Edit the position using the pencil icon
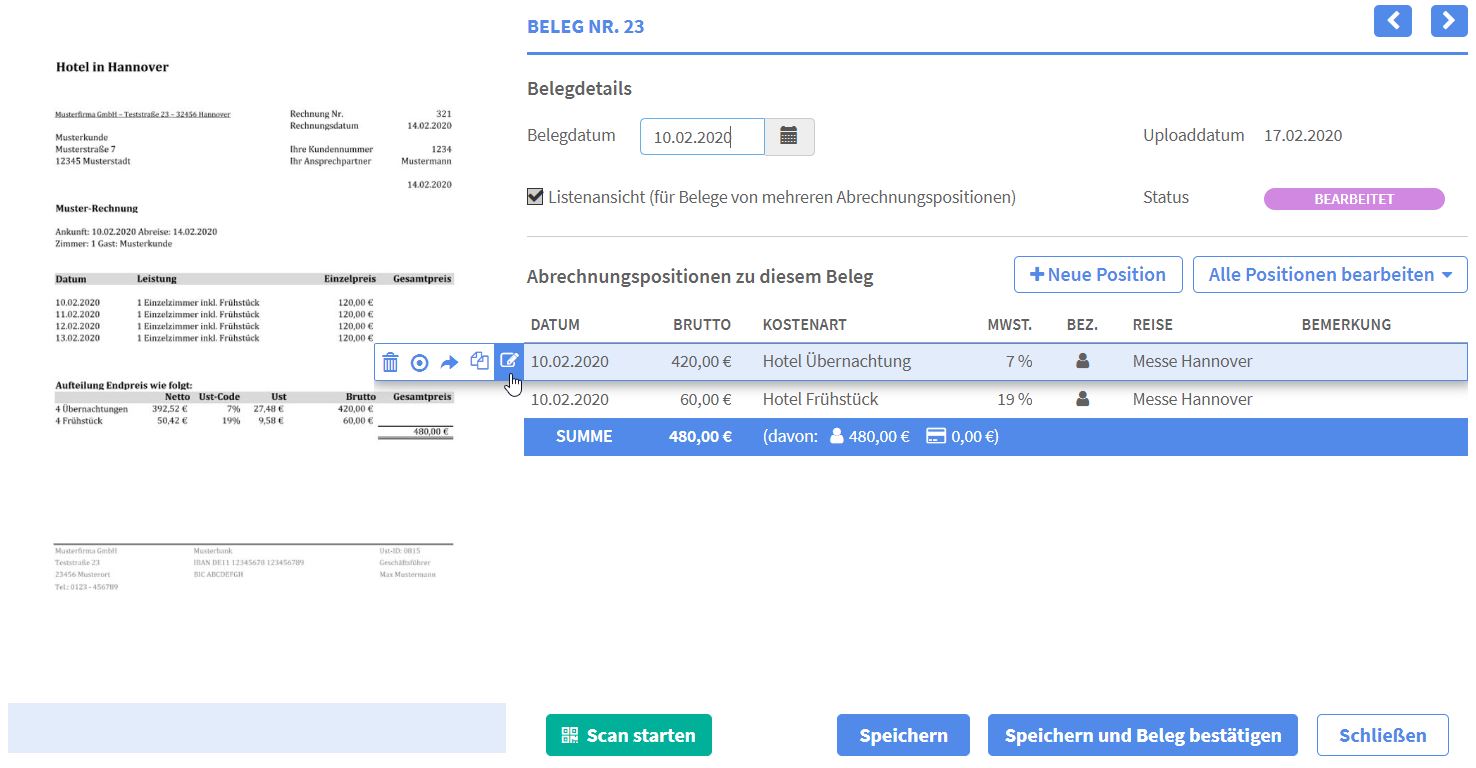 click(509, 362)
